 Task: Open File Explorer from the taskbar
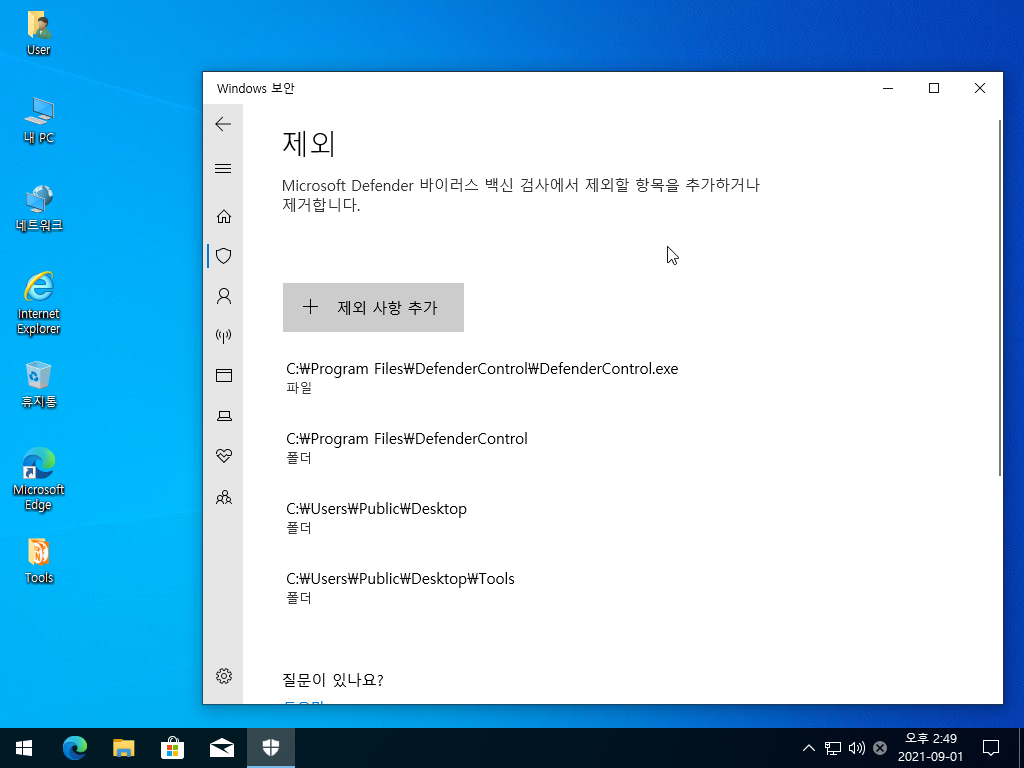point(123,748)
